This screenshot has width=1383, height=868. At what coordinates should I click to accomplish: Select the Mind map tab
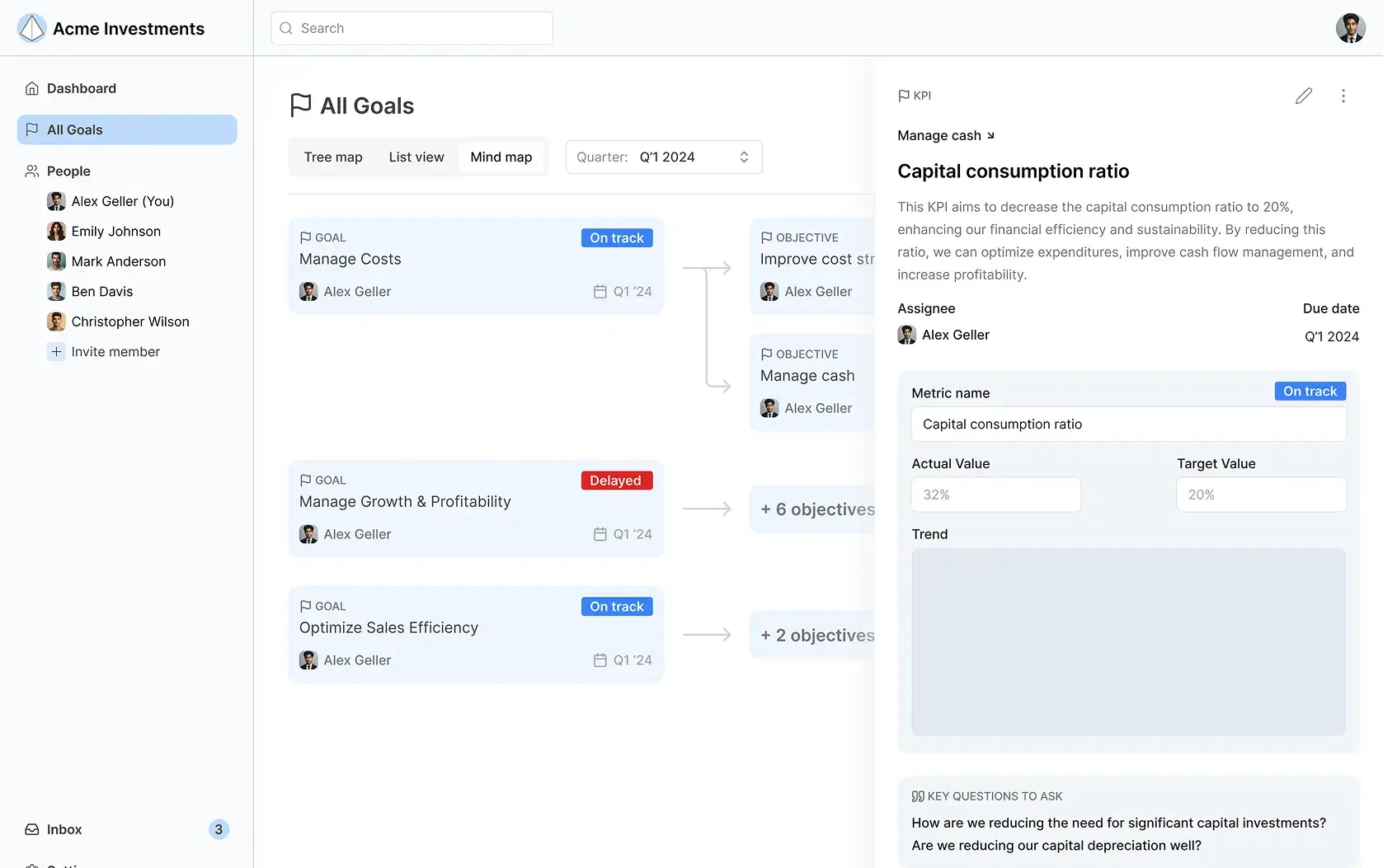501,157
